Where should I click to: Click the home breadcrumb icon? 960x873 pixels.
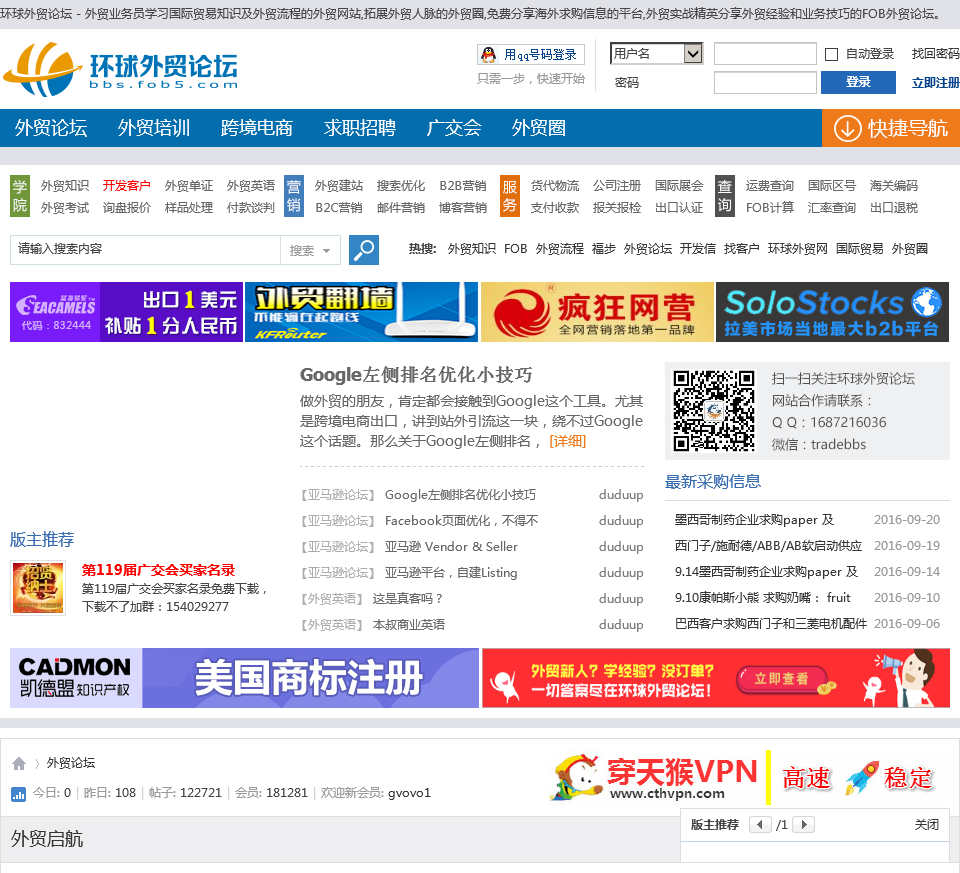(19, 763)
